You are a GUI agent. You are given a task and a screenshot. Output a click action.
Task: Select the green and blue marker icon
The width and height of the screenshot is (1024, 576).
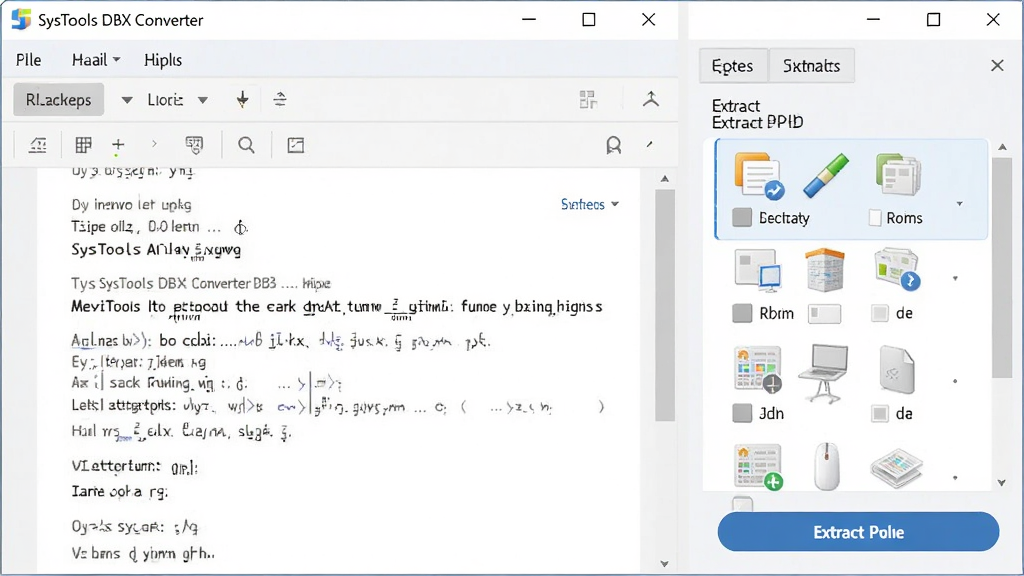click(x=826, y=175)
